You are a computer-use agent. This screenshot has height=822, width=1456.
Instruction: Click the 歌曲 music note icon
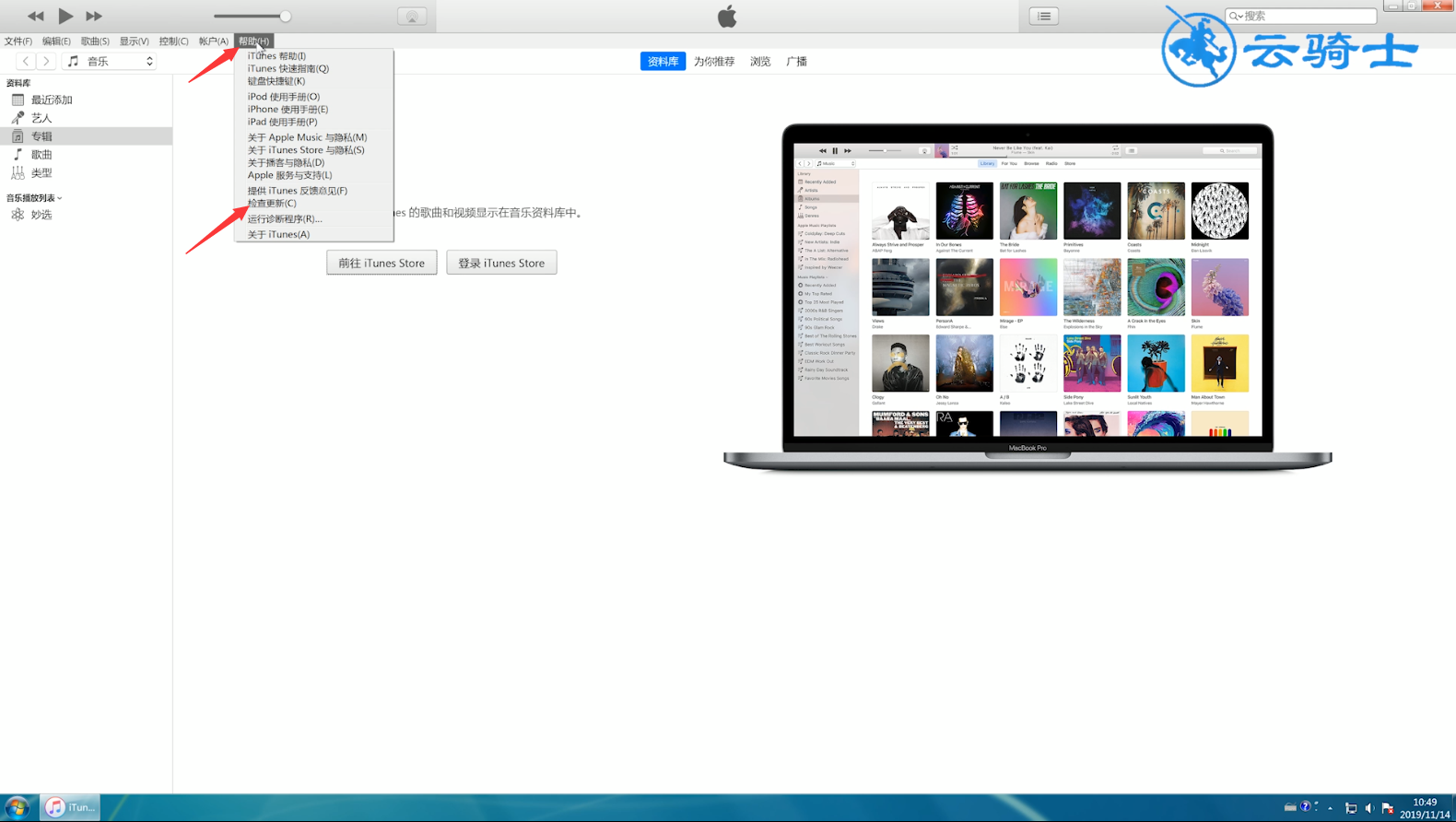18,154
